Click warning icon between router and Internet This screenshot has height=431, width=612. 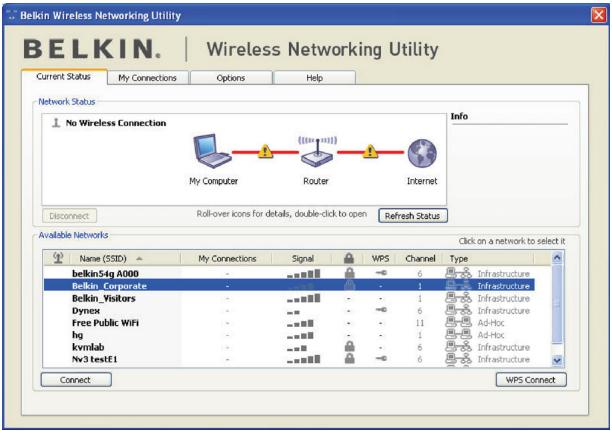point(370,151)
